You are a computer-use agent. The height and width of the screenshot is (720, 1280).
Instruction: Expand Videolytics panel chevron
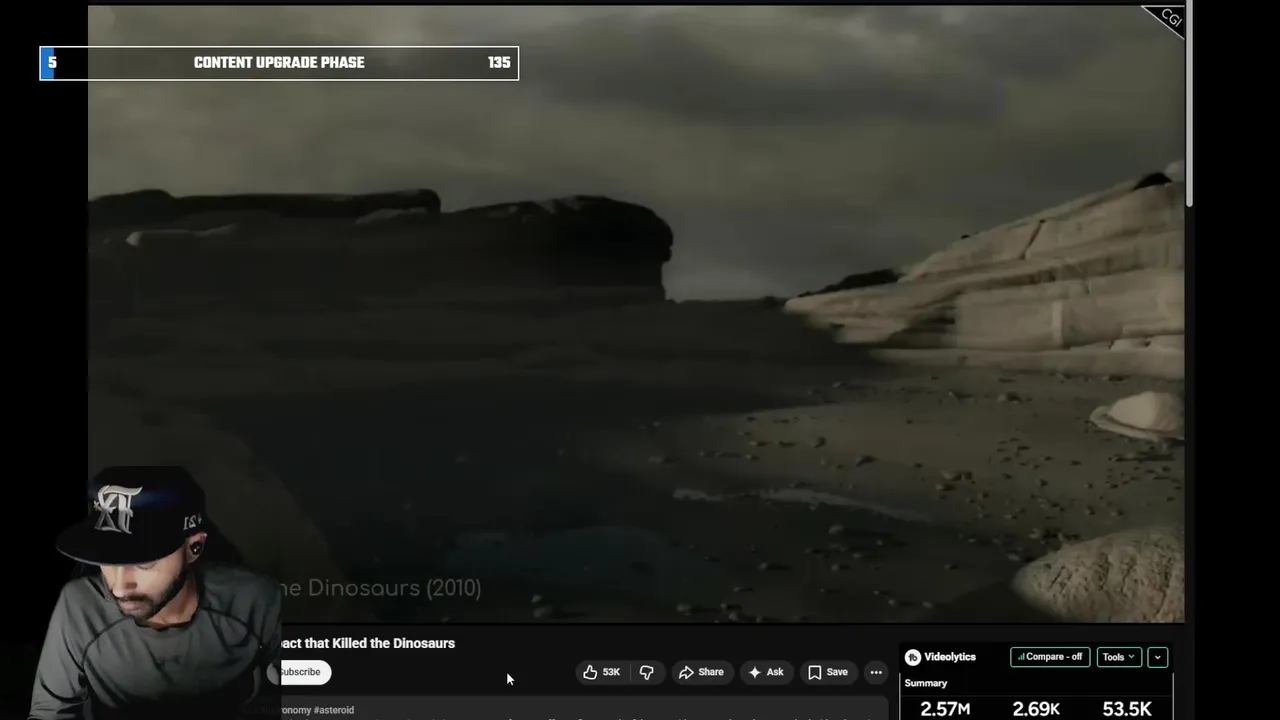(x=1157, y=657)
